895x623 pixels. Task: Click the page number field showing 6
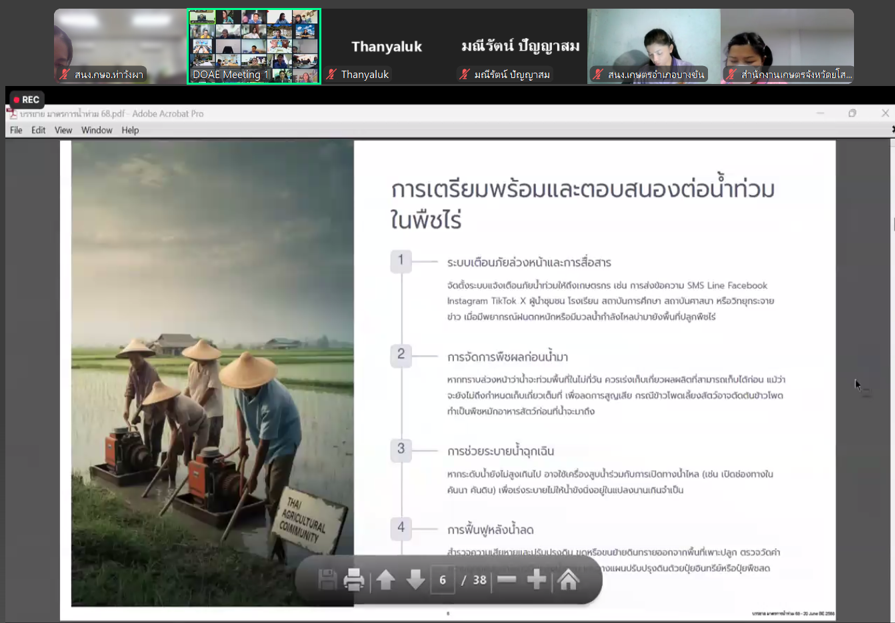pos(442,580)
